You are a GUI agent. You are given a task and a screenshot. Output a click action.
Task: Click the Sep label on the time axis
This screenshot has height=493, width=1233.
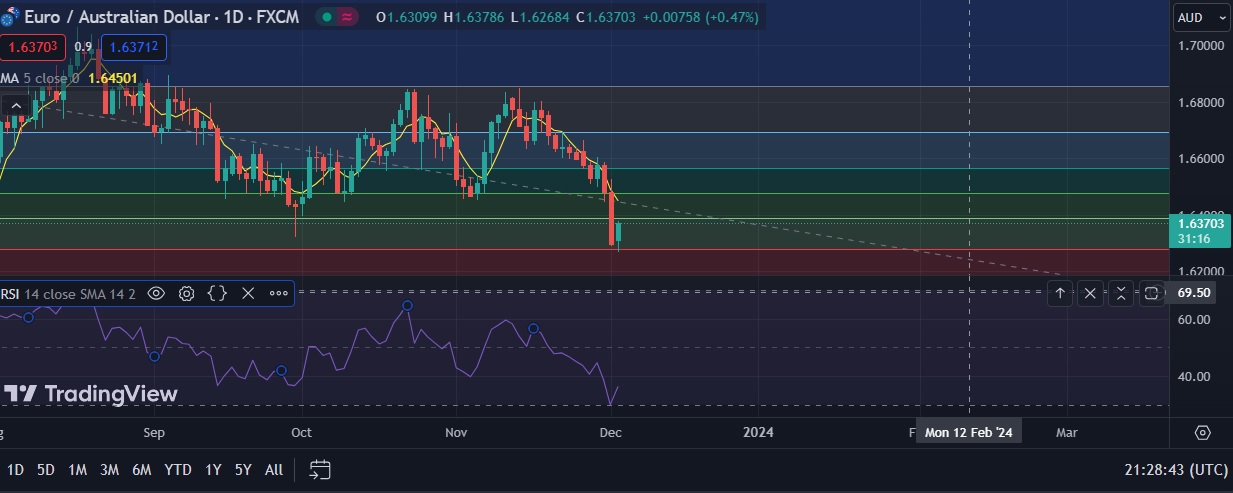tap(153, 433)
